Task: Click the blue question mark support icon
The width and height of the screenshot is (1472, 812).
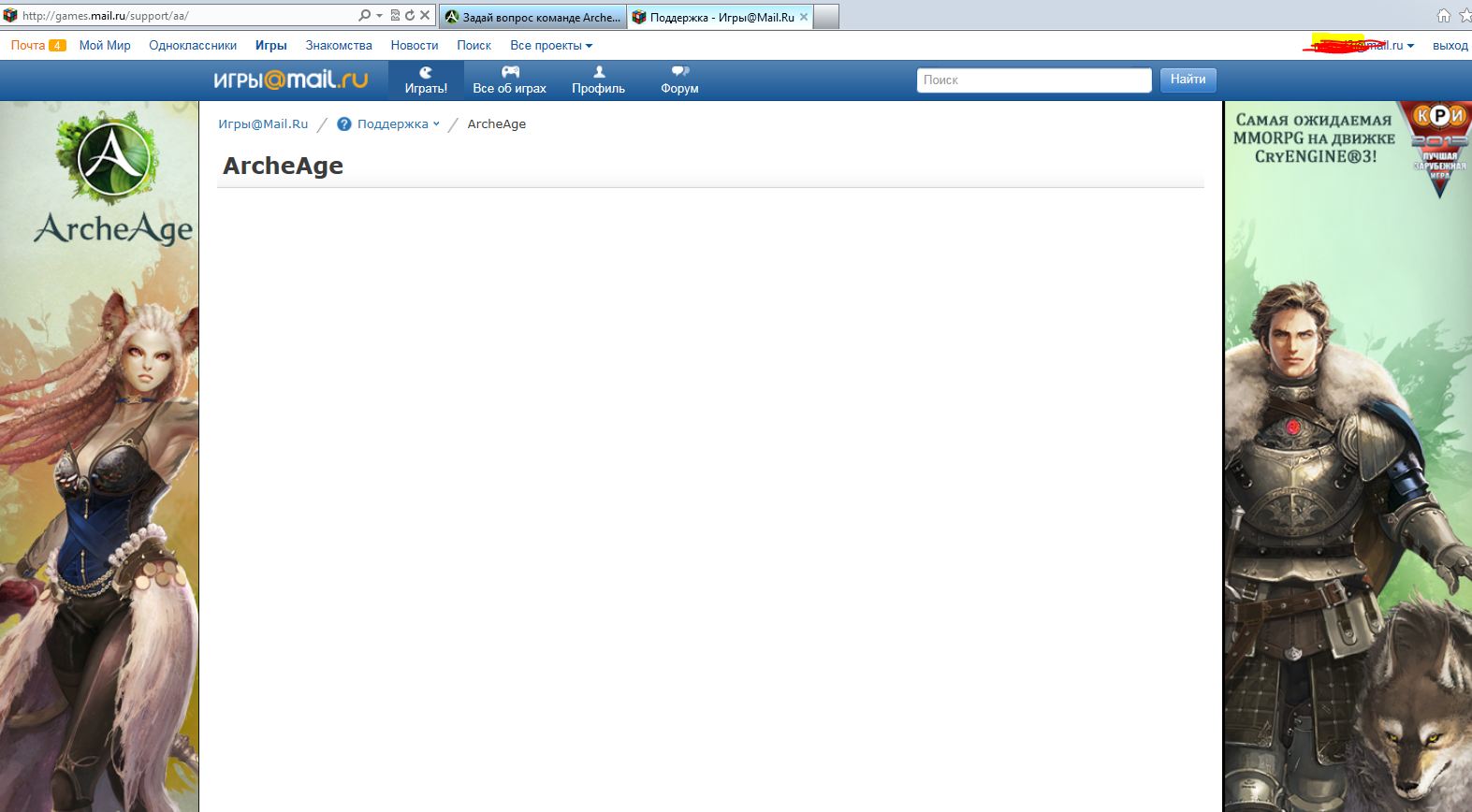Action: point(344,123)
